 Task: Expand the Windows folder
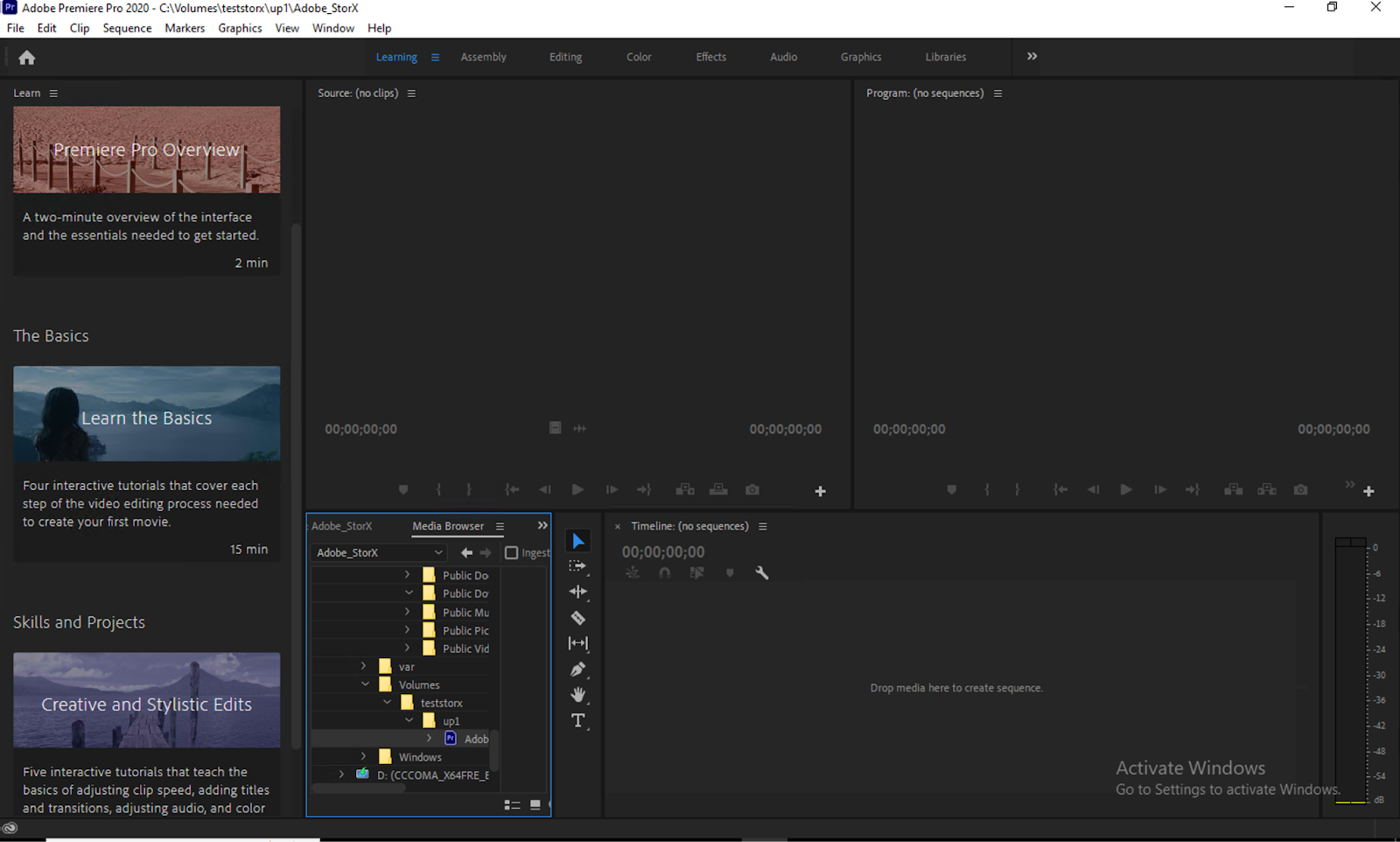coord(364,756)
